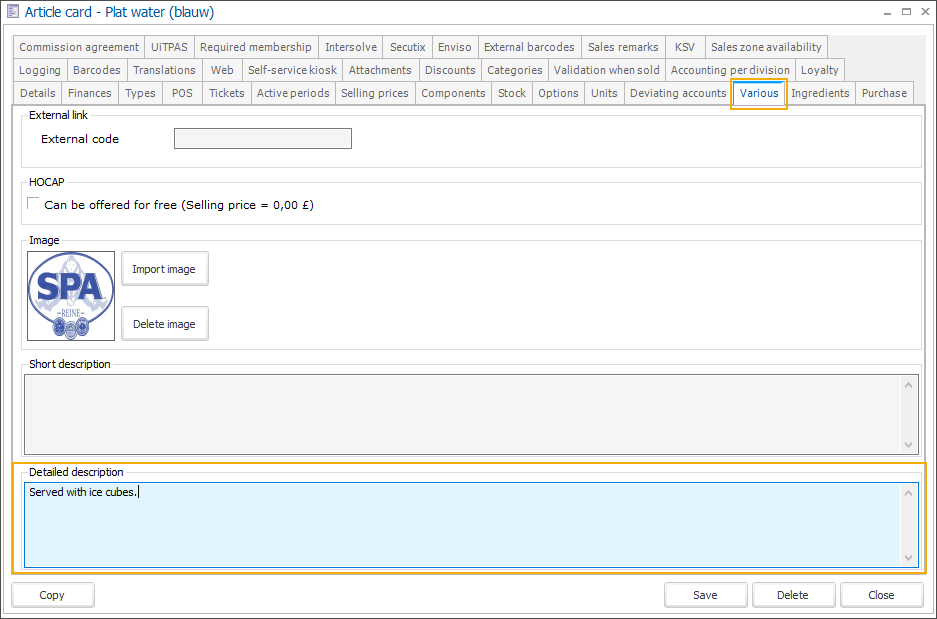The height and width of the screenshot is (619, 937).
Task: Open the Selling prices tab
Action: [374, 93]
